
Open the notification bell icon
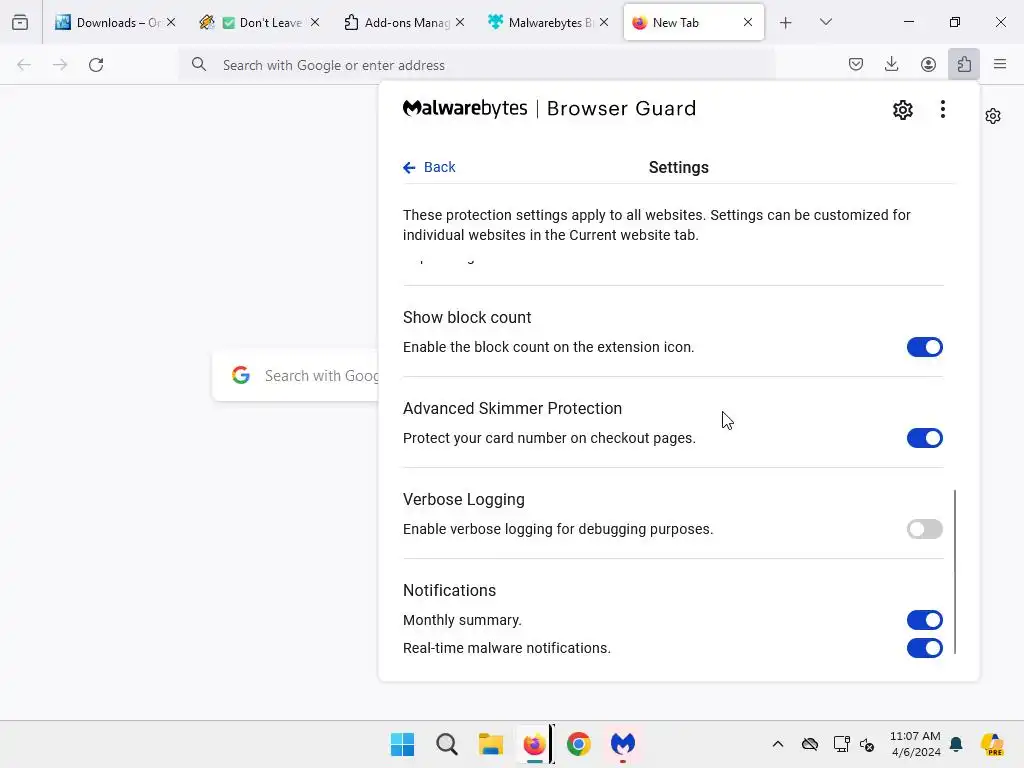pyautogui.click(x=956, y=744)
